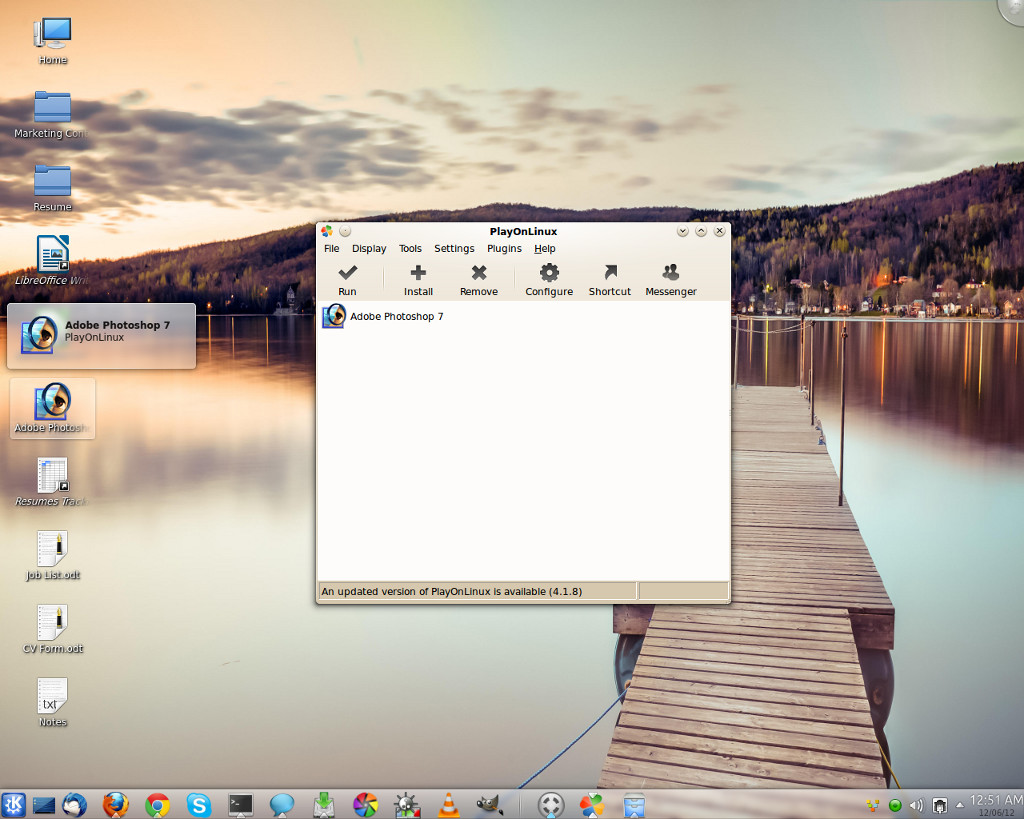1024x819 pixels.
Task: Open the Display menu
Action: pos(369,248)
